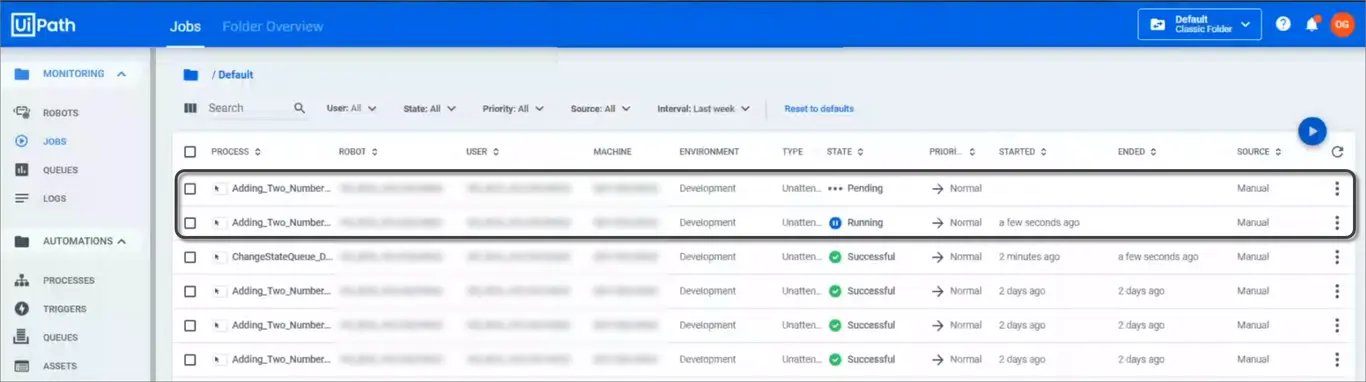
Task: Sort by the Ended column header
Action: click(x=1138, y=152)
